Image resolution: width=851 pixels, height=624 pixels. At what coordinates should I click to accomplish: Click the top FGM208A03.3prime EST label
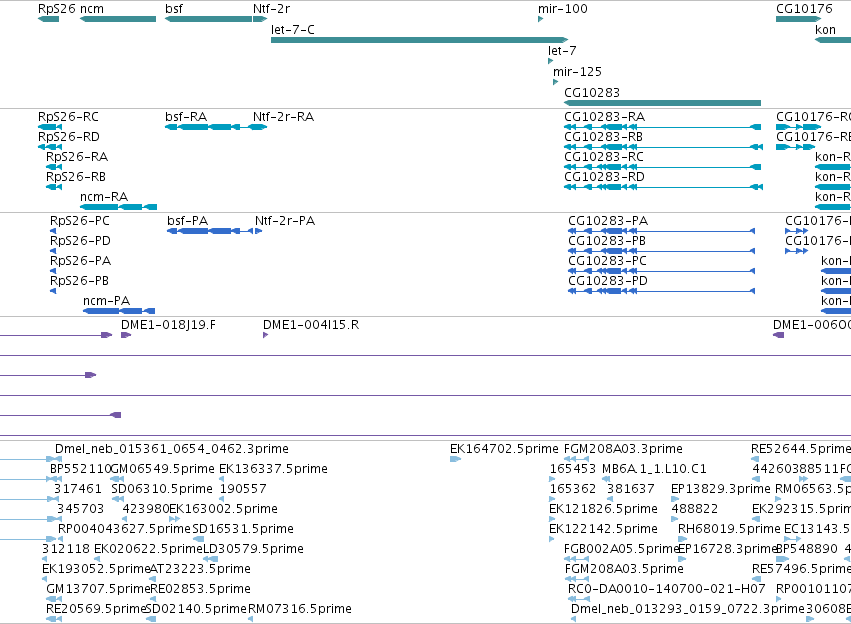pos(623,449)
